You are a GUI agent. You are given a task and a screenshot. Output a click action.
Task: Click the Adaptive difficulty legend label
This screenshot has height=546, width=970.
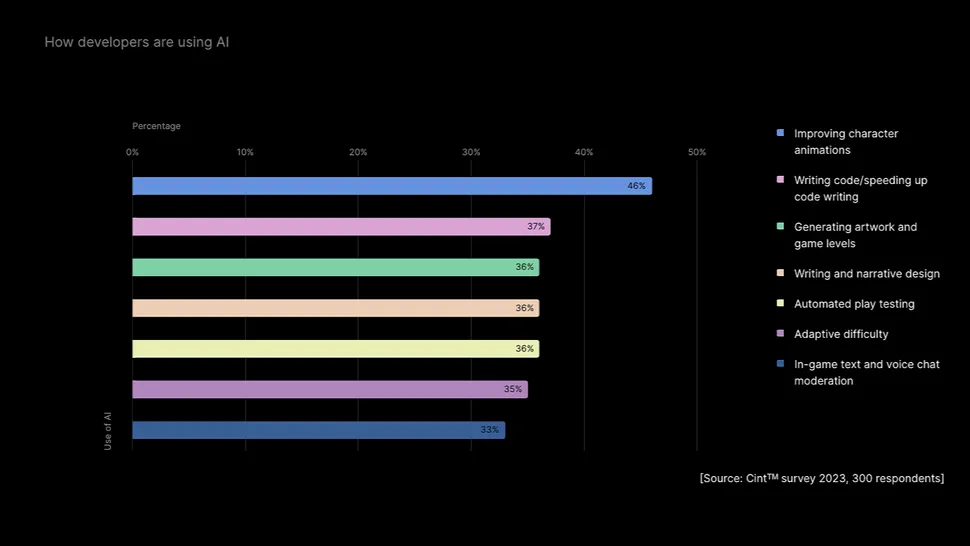tap(841, 335)
